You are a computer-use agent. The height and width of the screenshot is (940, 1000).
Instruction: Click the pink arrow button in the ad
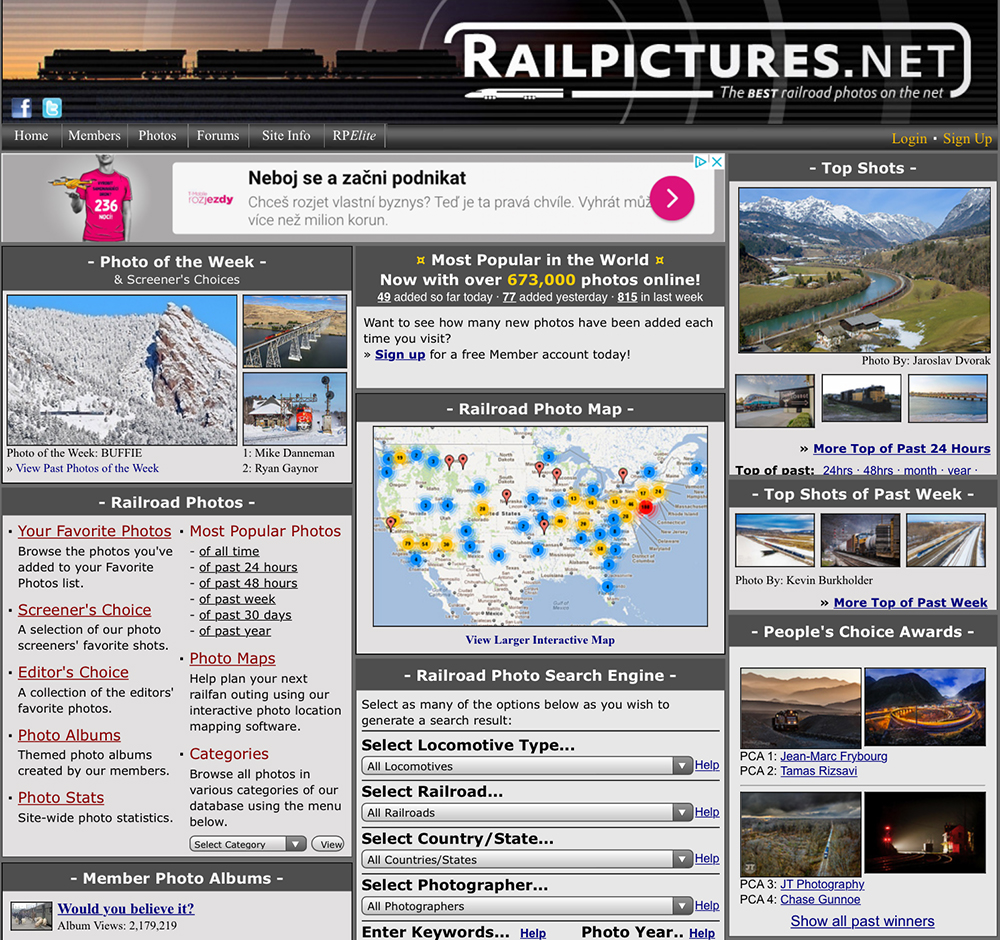pos(672,198)
